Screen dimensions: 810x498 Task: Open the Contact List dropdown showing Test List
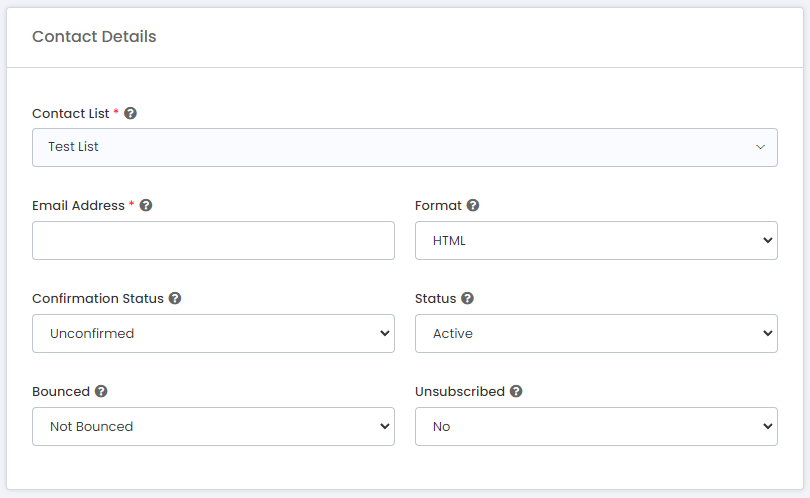[404, 147]
